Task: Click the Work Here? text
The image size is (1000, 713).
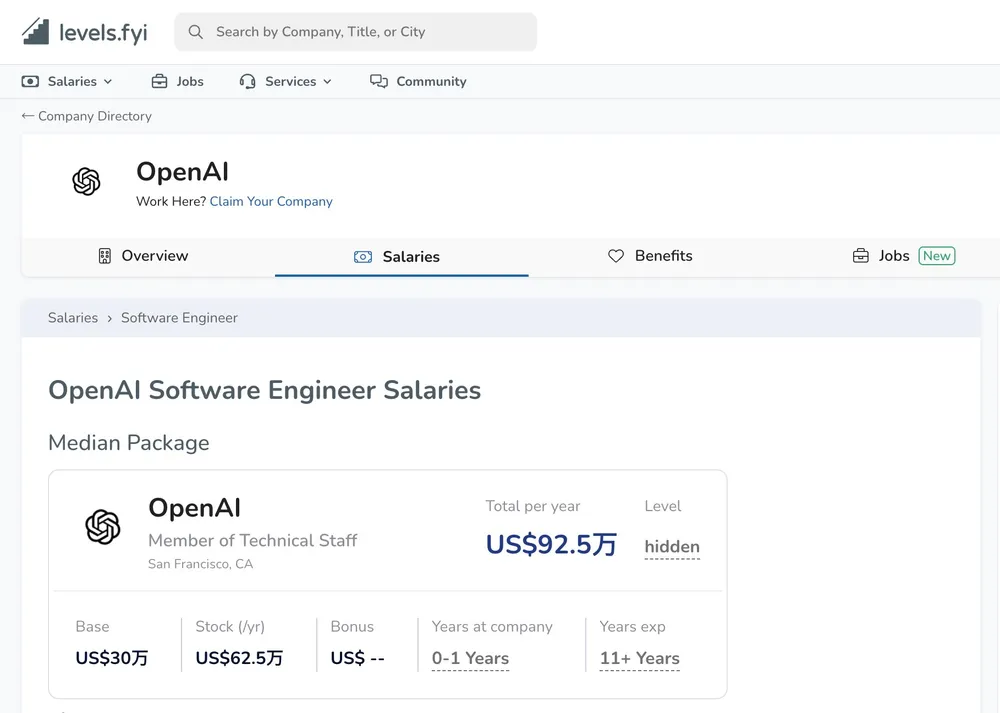Action: pos(171,202)
